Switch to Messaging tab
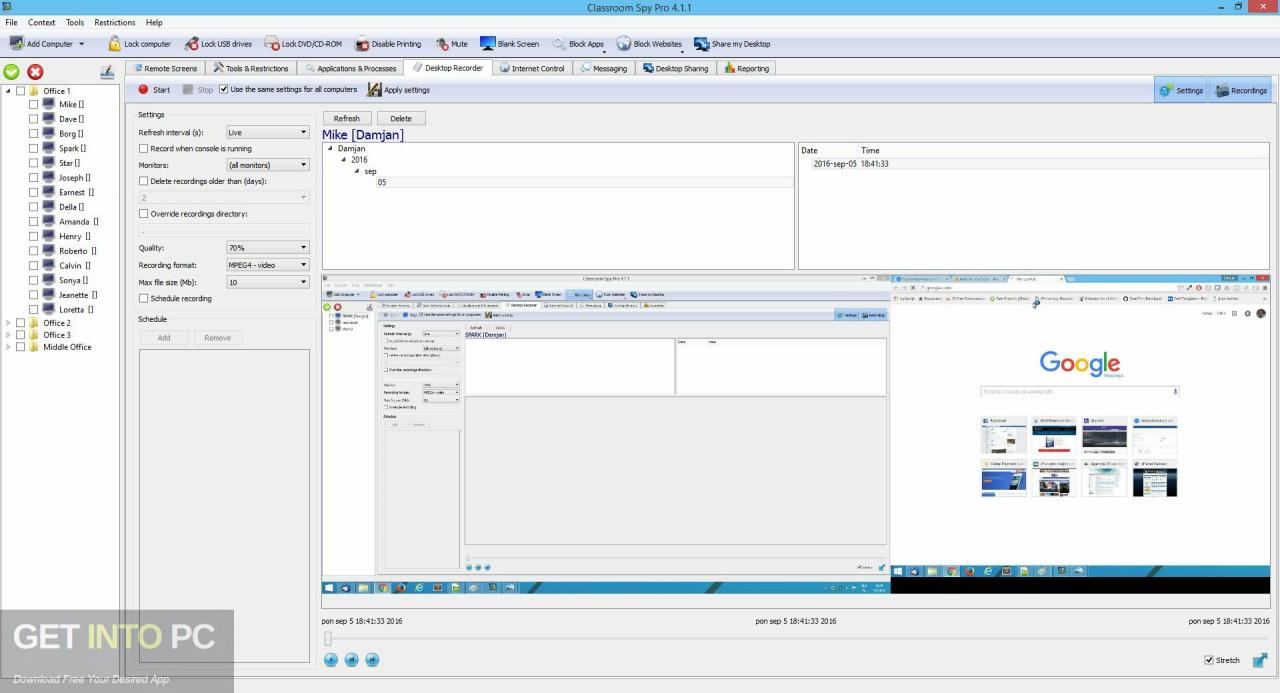 (604, 68)
